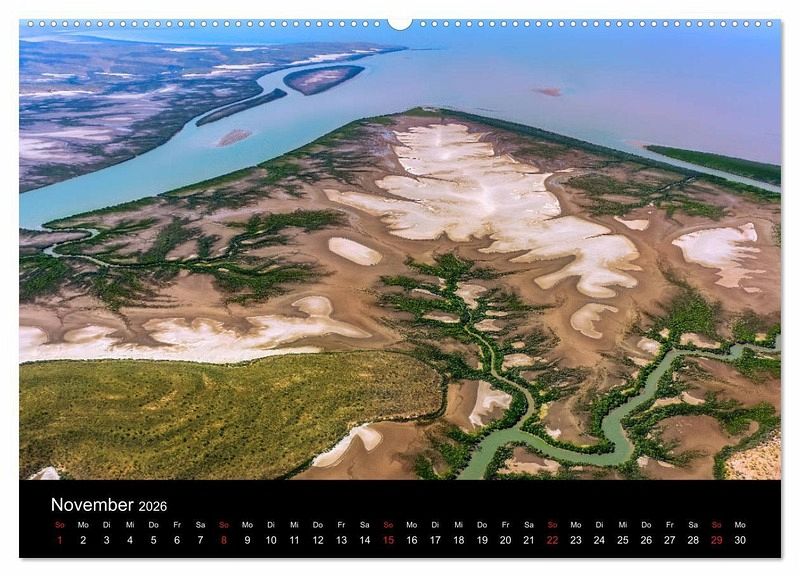This screenshot has width=800, height=577.
Task: Select date 8 in the calendar strip
Action: (224, 540)
